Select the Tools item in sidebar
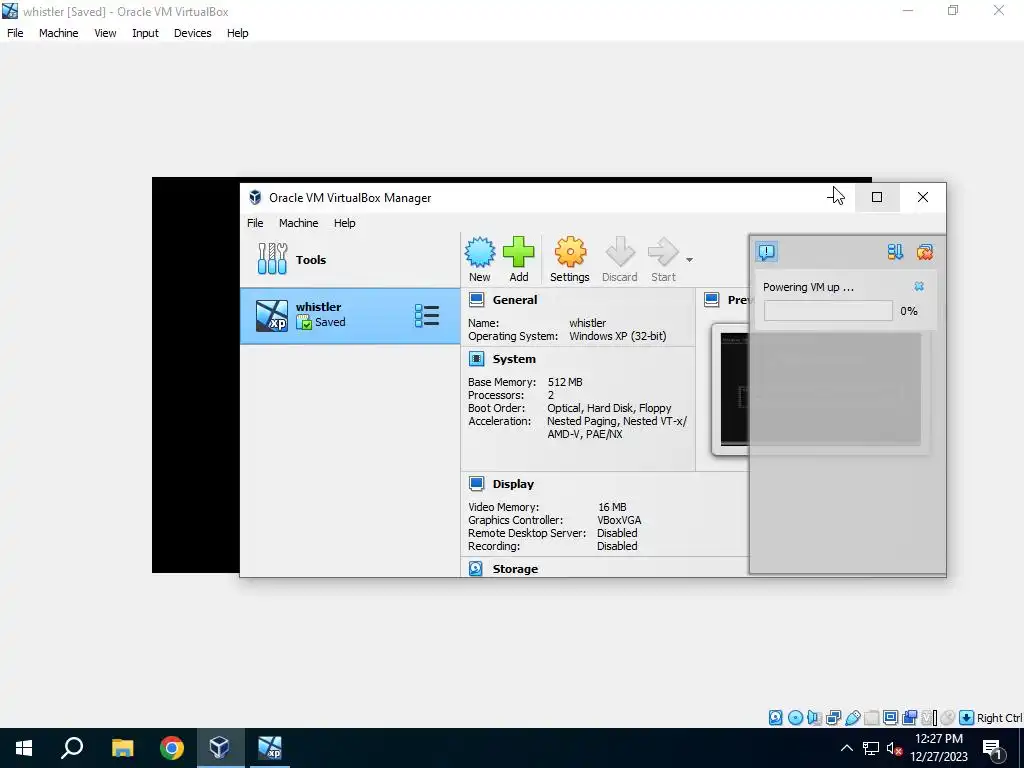 tap(349, 259)
